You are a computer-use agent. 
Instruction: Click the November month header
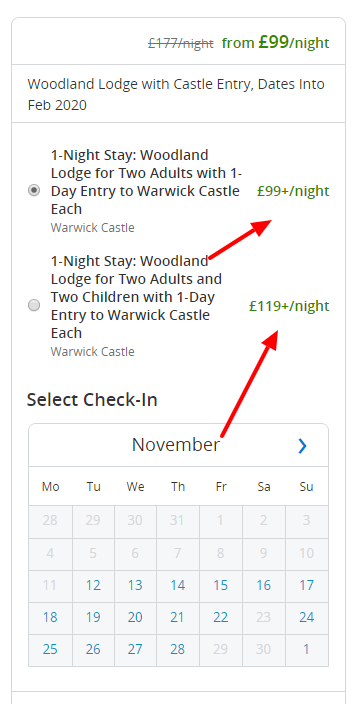(x=176, y=445)
